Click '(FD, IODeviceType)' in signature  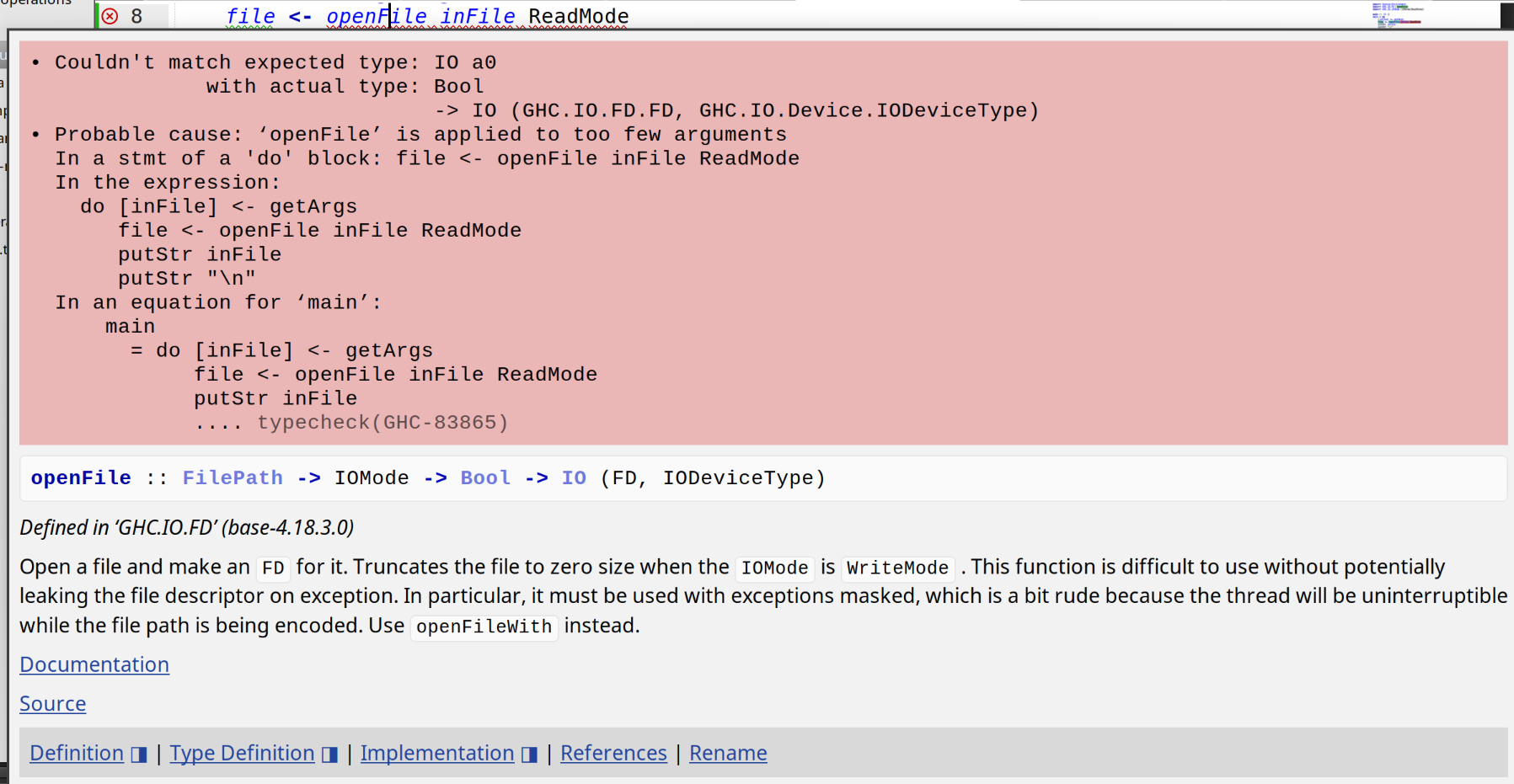[713, 477]
